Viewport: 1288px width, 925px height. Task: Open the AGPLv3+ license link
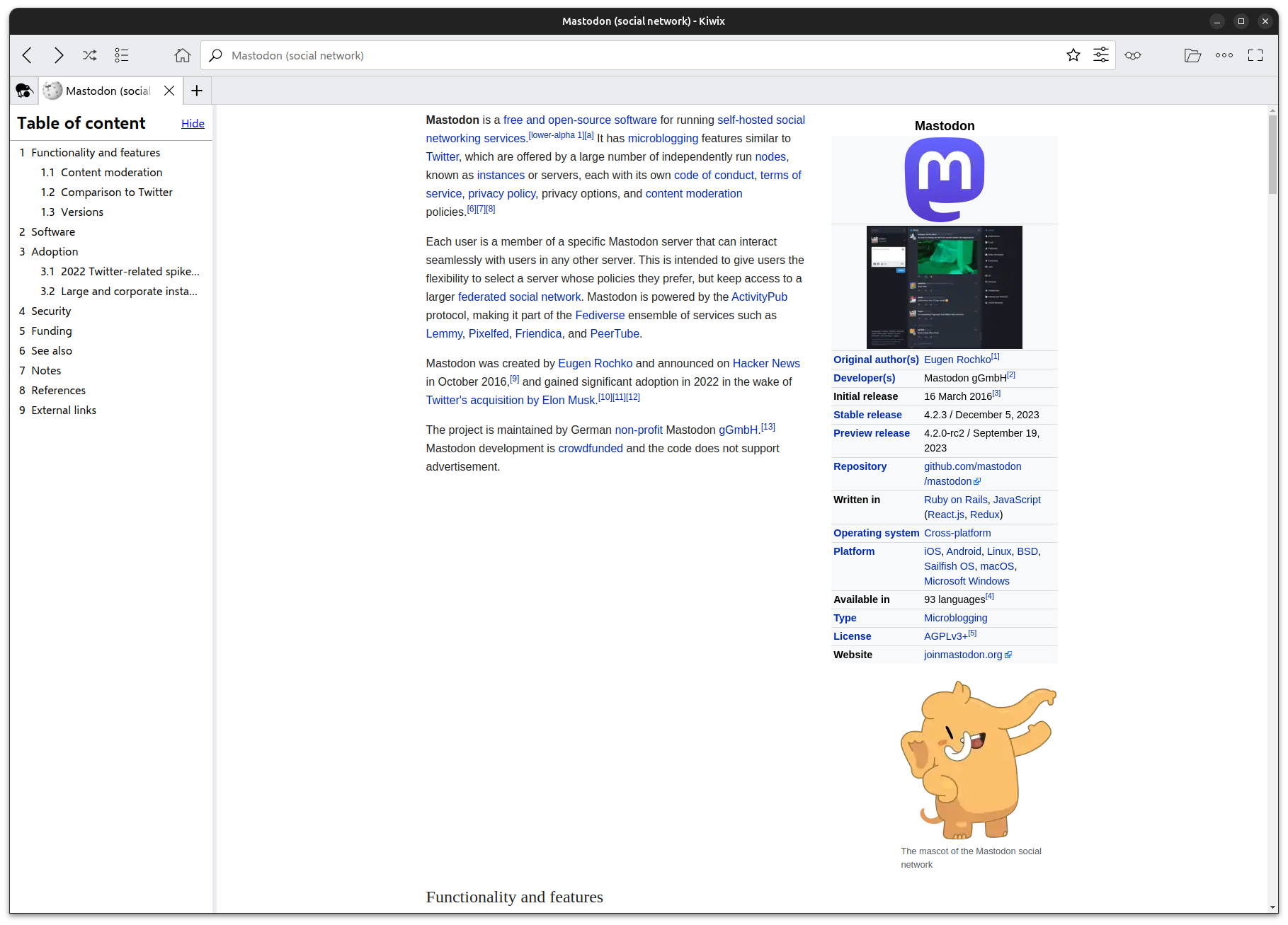(x=945, y=636)
